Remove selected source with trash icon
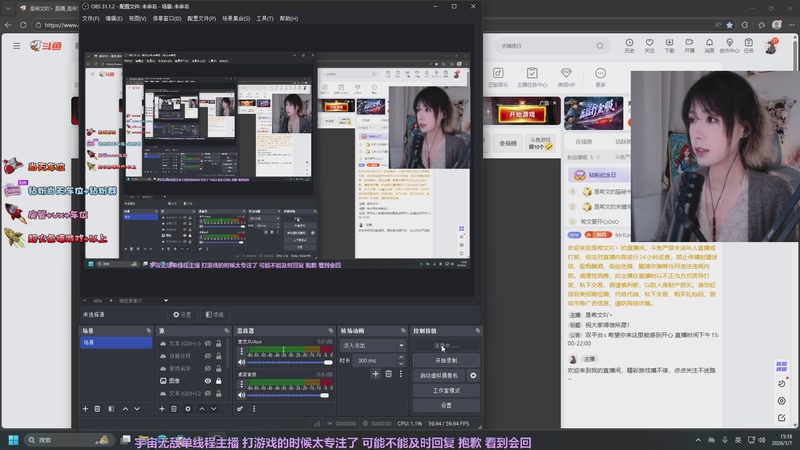This screenshot has width=800, height=450. (174, 409)
